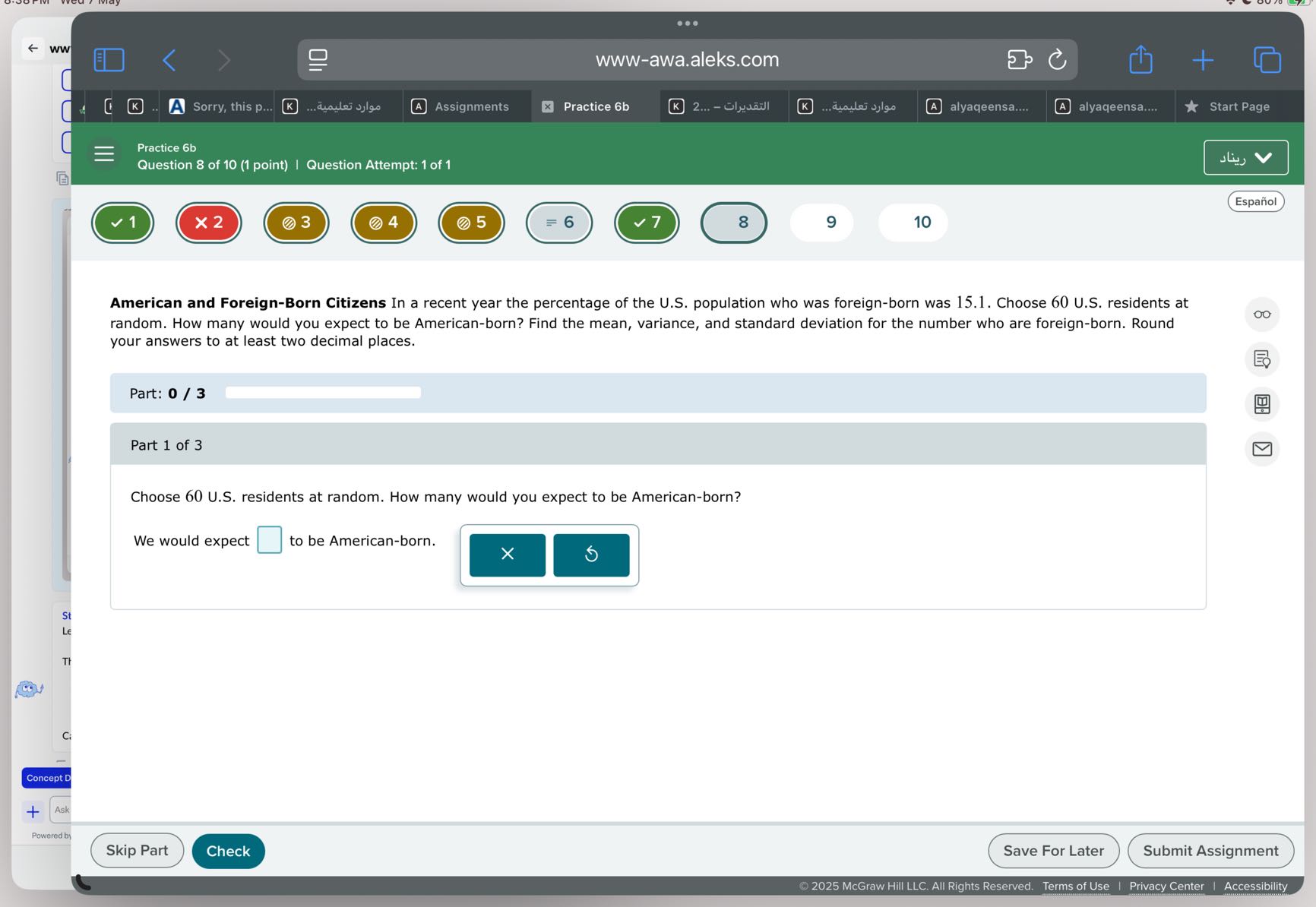The image size is (1316, 907).
Task: Click Submit Assignment
Action: (1210, 851)
